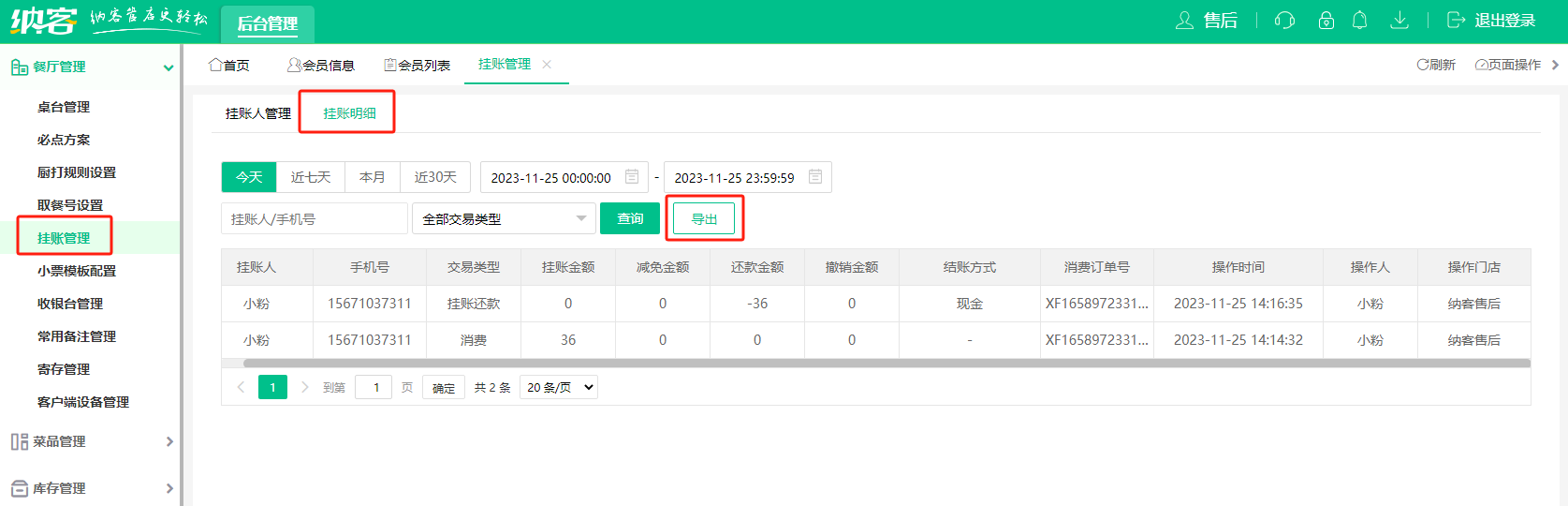Click the headset customer service icon

[1284, 21]
